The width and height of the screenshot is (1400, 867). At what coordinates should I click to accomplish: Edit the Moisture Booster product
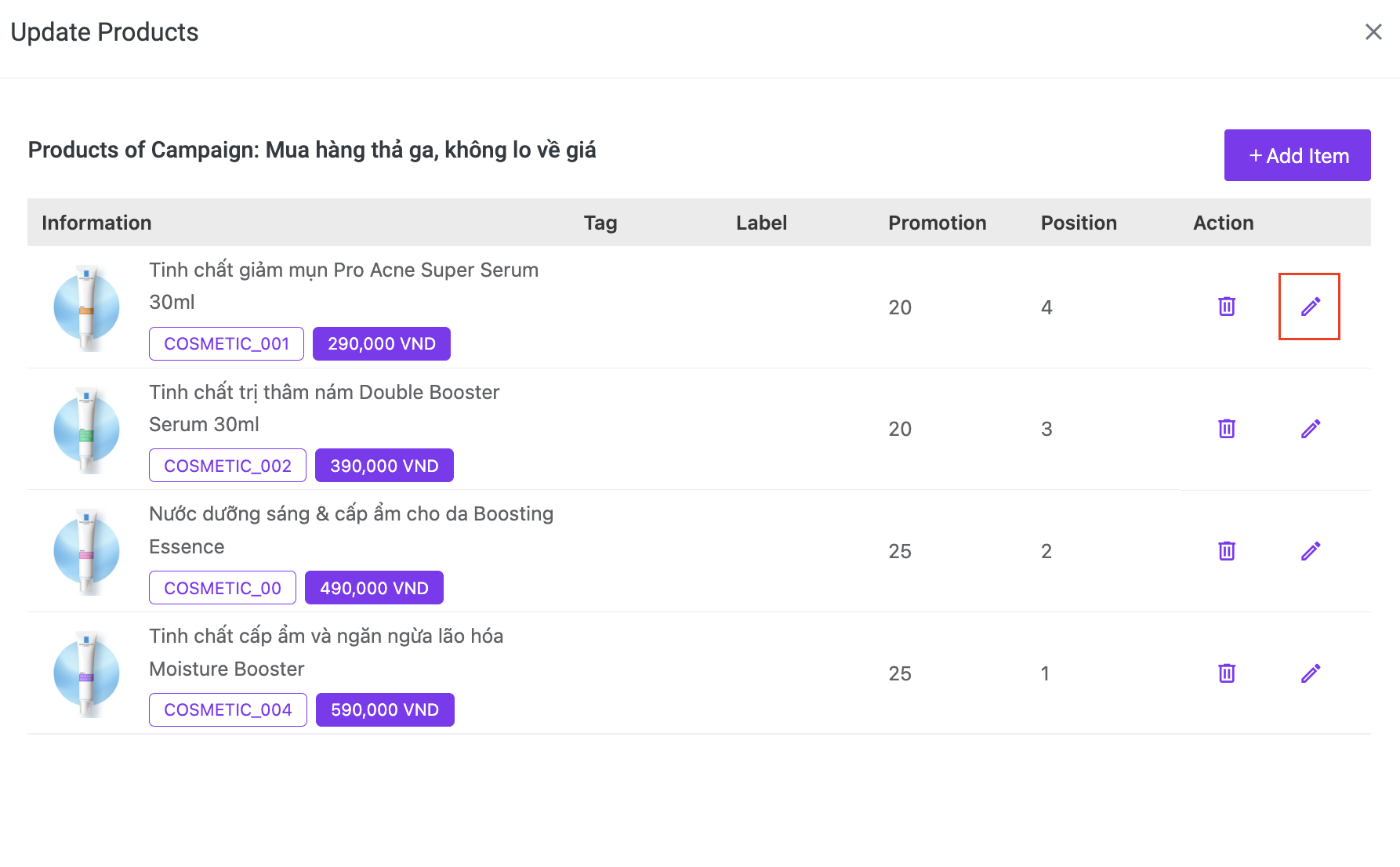coord(1310,673)
